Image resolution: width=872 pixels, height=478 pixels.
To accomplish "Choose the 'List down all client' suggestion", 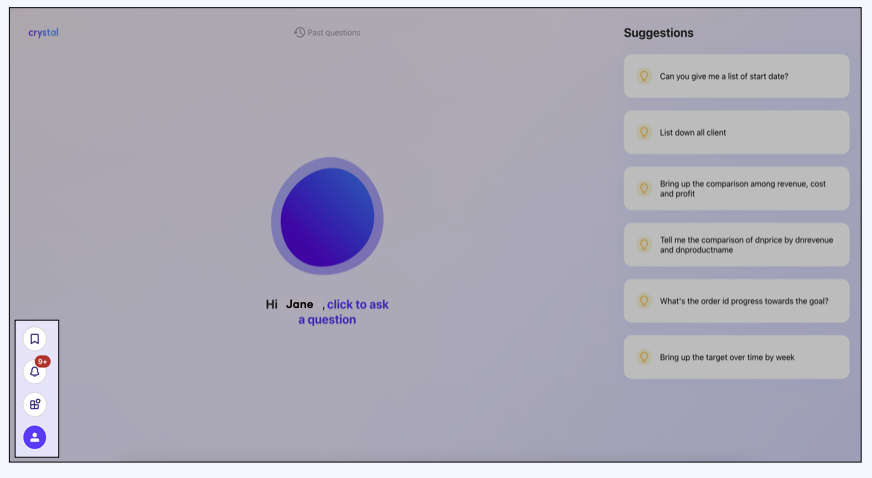I will [693, 132].
